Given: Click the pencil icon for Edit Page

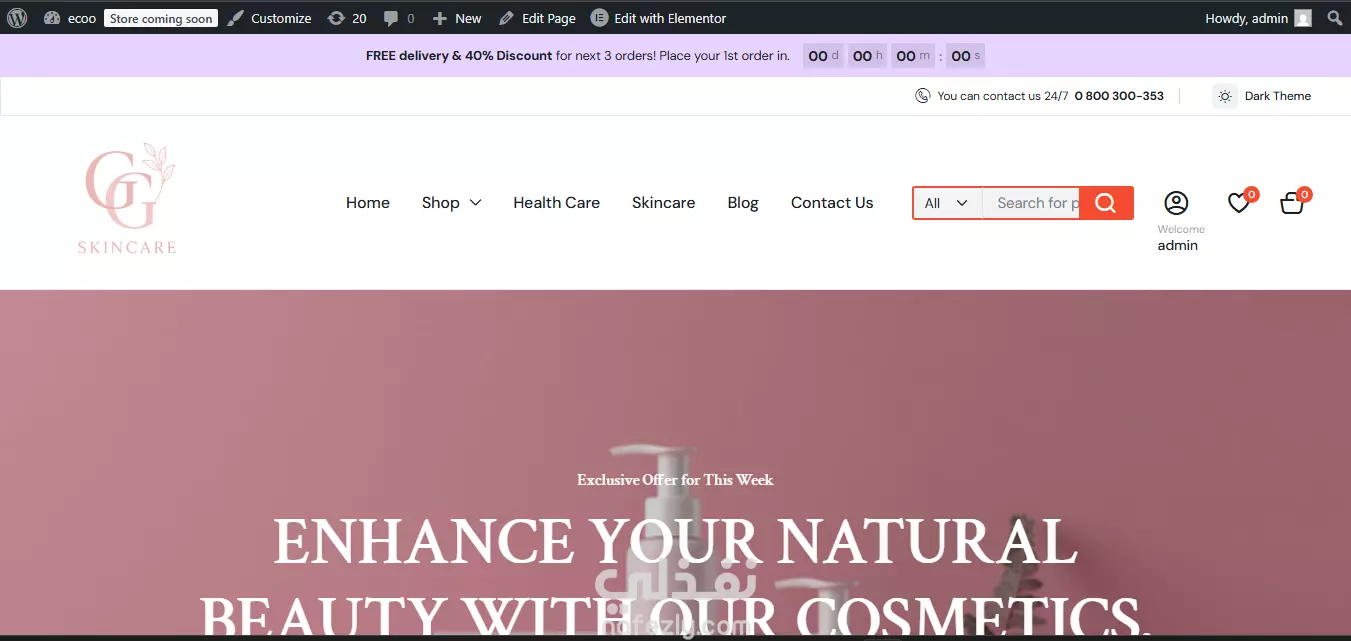Looking at the screenshot, I should [506, 18].
